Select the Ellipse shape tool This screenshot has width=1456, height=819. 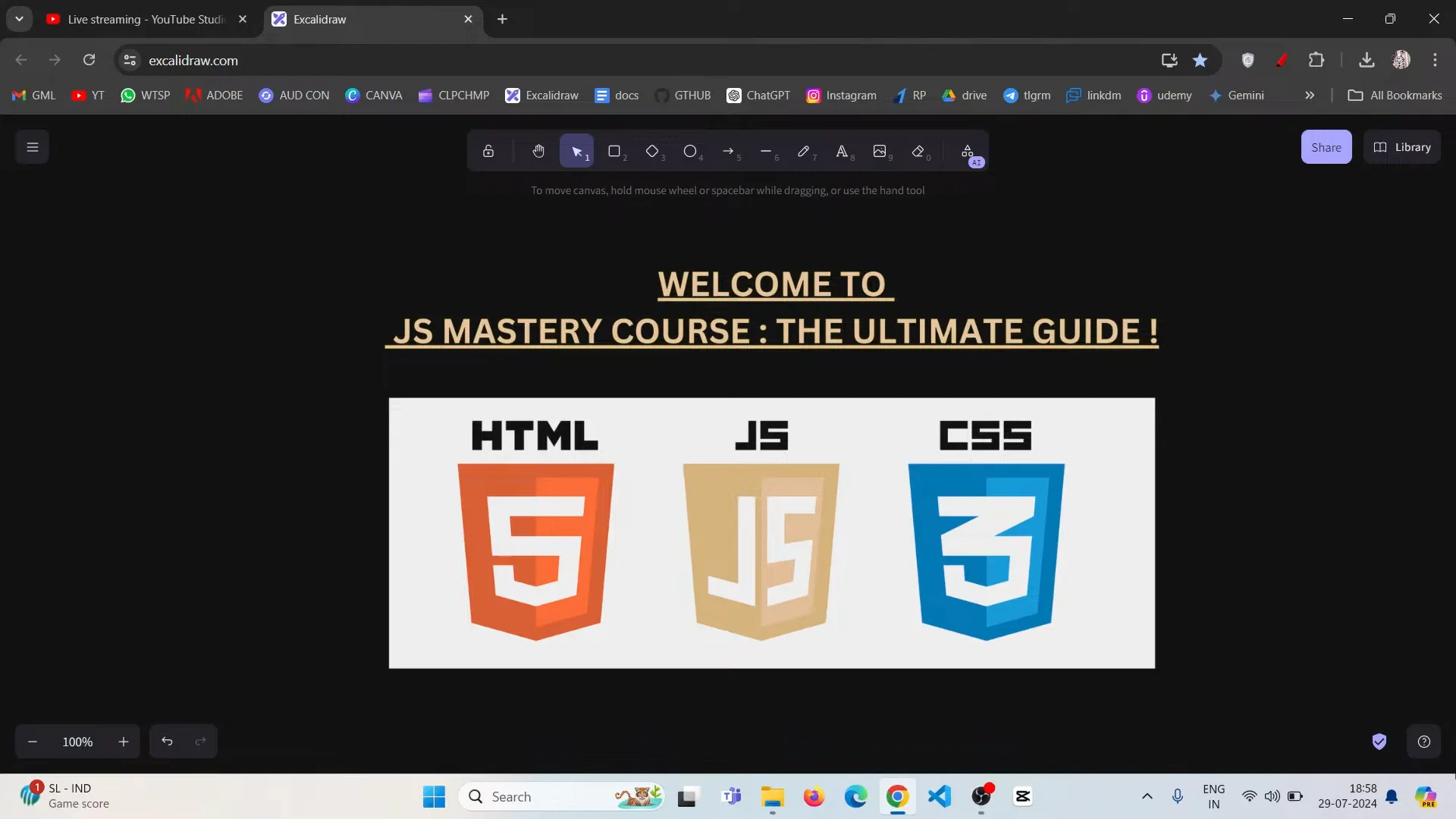(690, 151)
